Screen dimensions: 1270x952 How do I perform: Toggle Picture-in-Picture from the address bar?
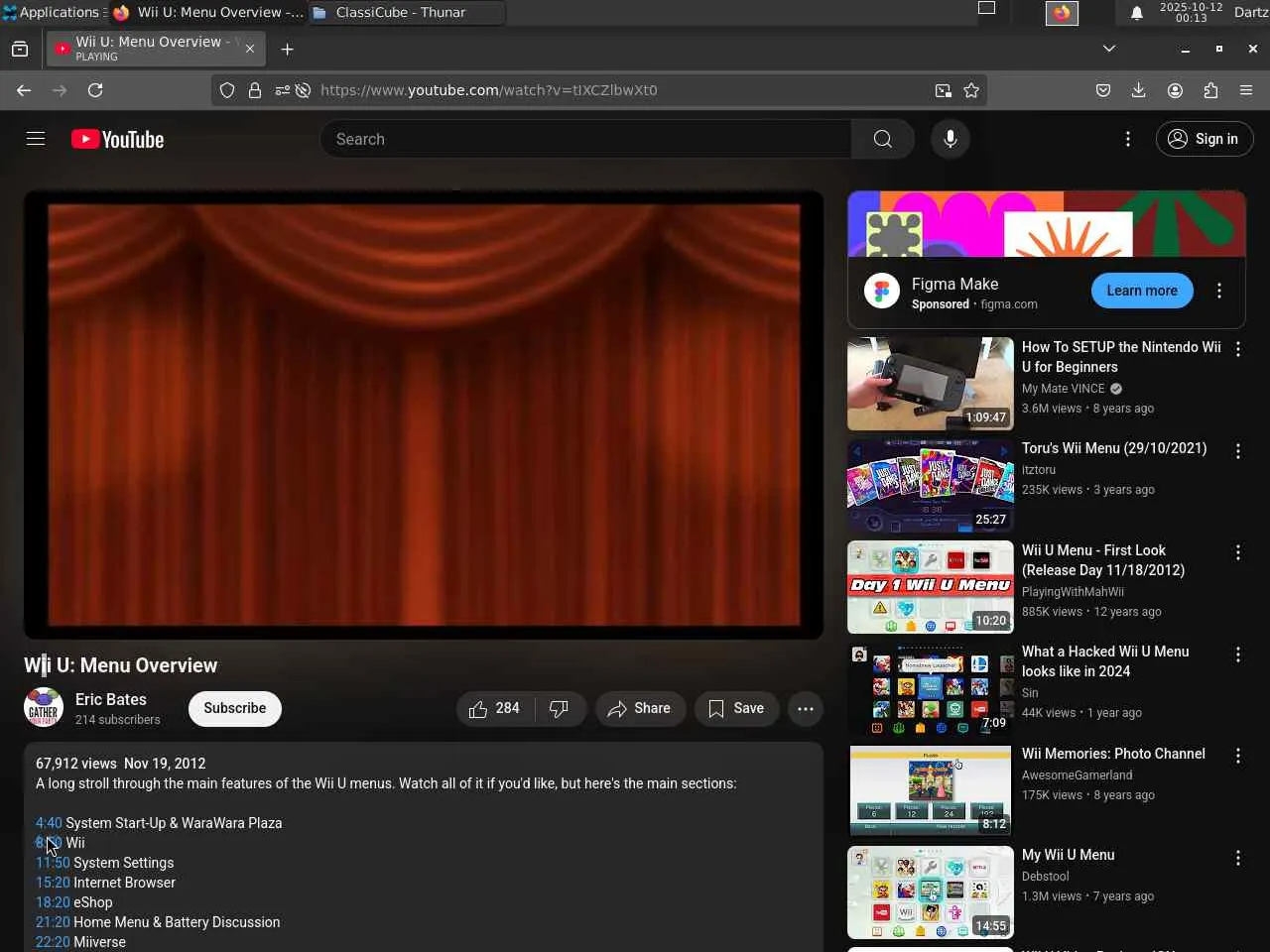pyautogui.click(x=943, y=90)
